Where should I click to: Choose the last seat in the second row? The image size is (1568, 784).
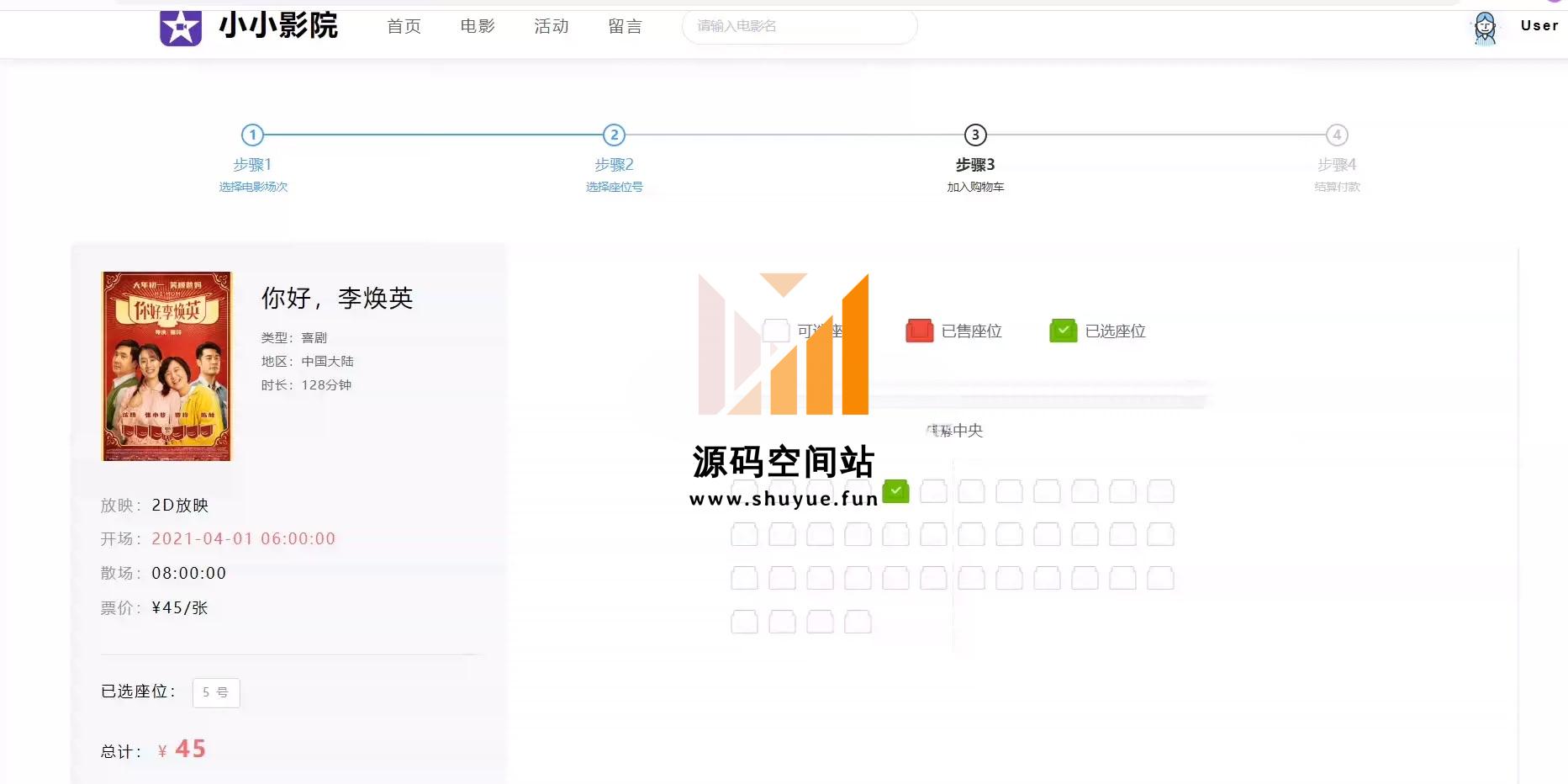(1160, 534)
